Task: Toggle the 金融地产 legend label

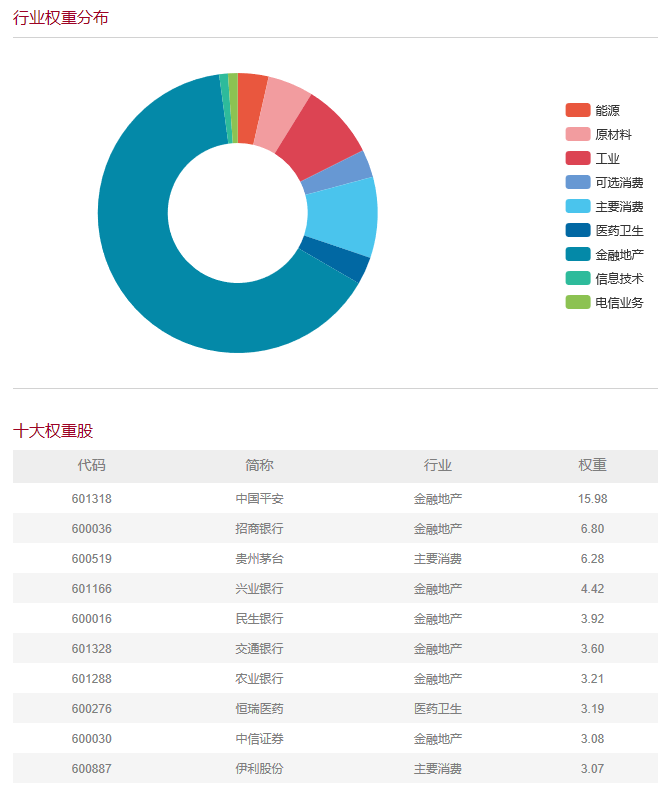Action: [x=619, y=254]
